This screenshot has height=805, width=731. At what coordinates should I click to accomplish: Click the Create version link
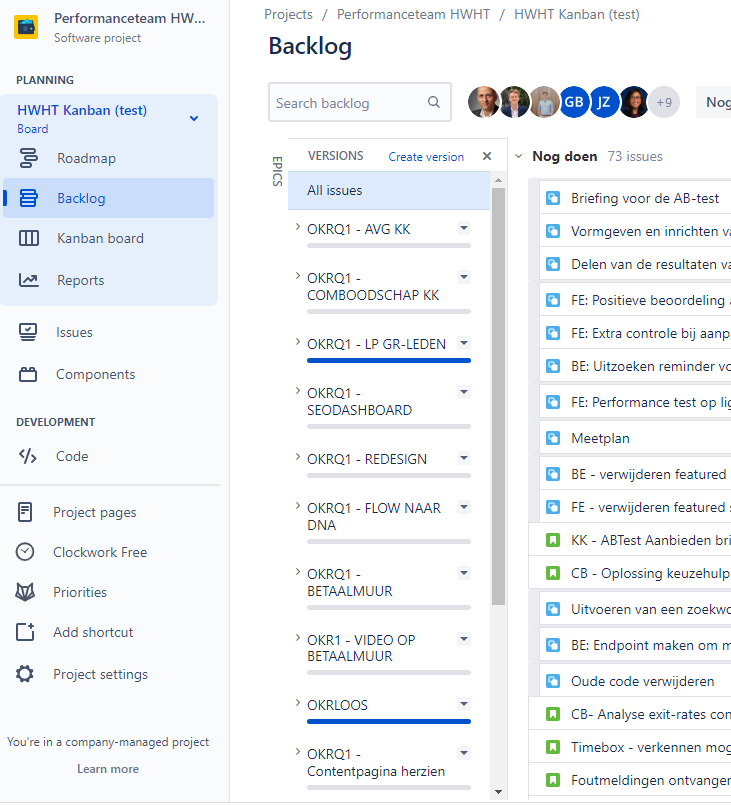coord(426,157)
